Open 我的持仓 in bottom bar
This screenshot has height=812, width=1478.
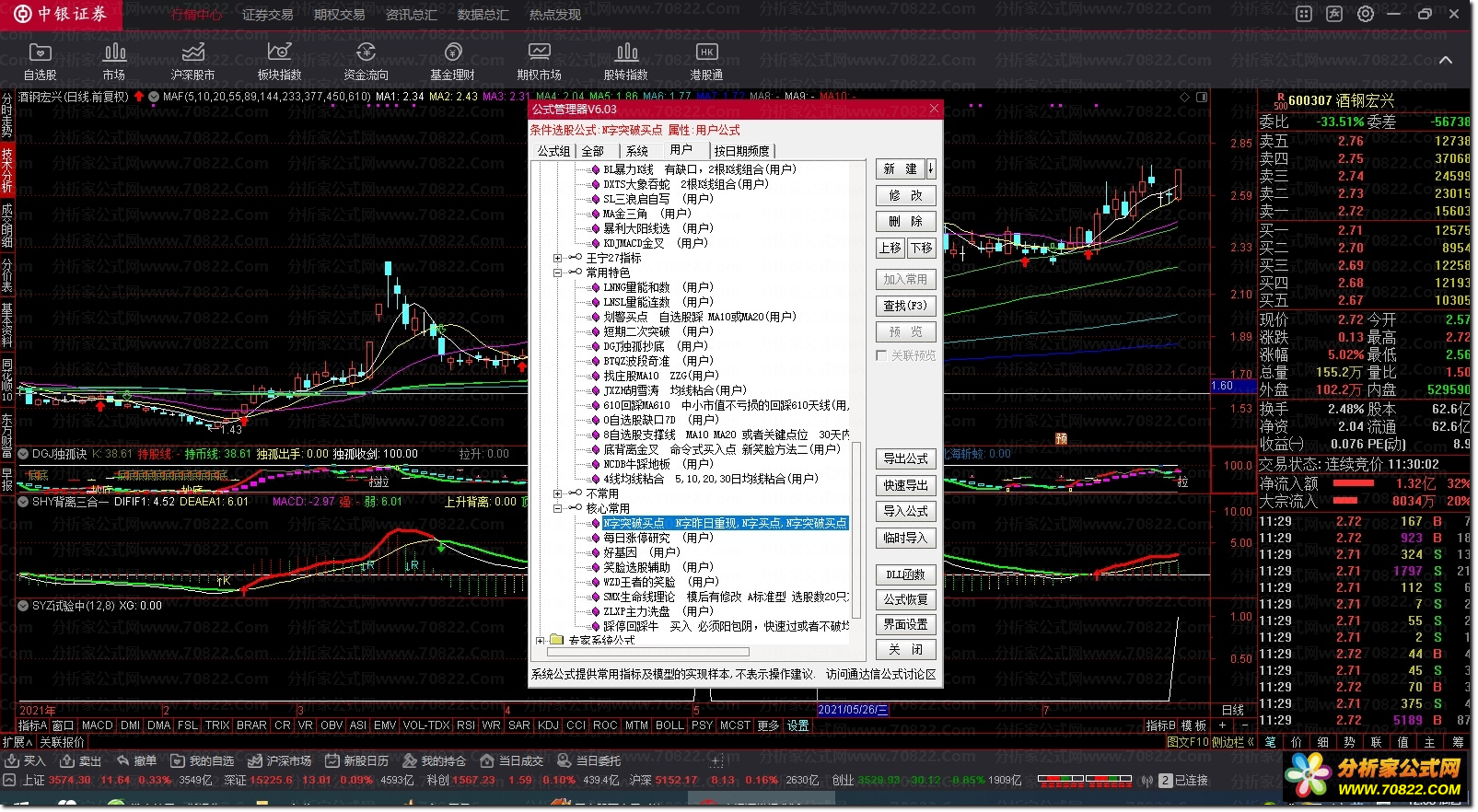(x=434, y=761)
